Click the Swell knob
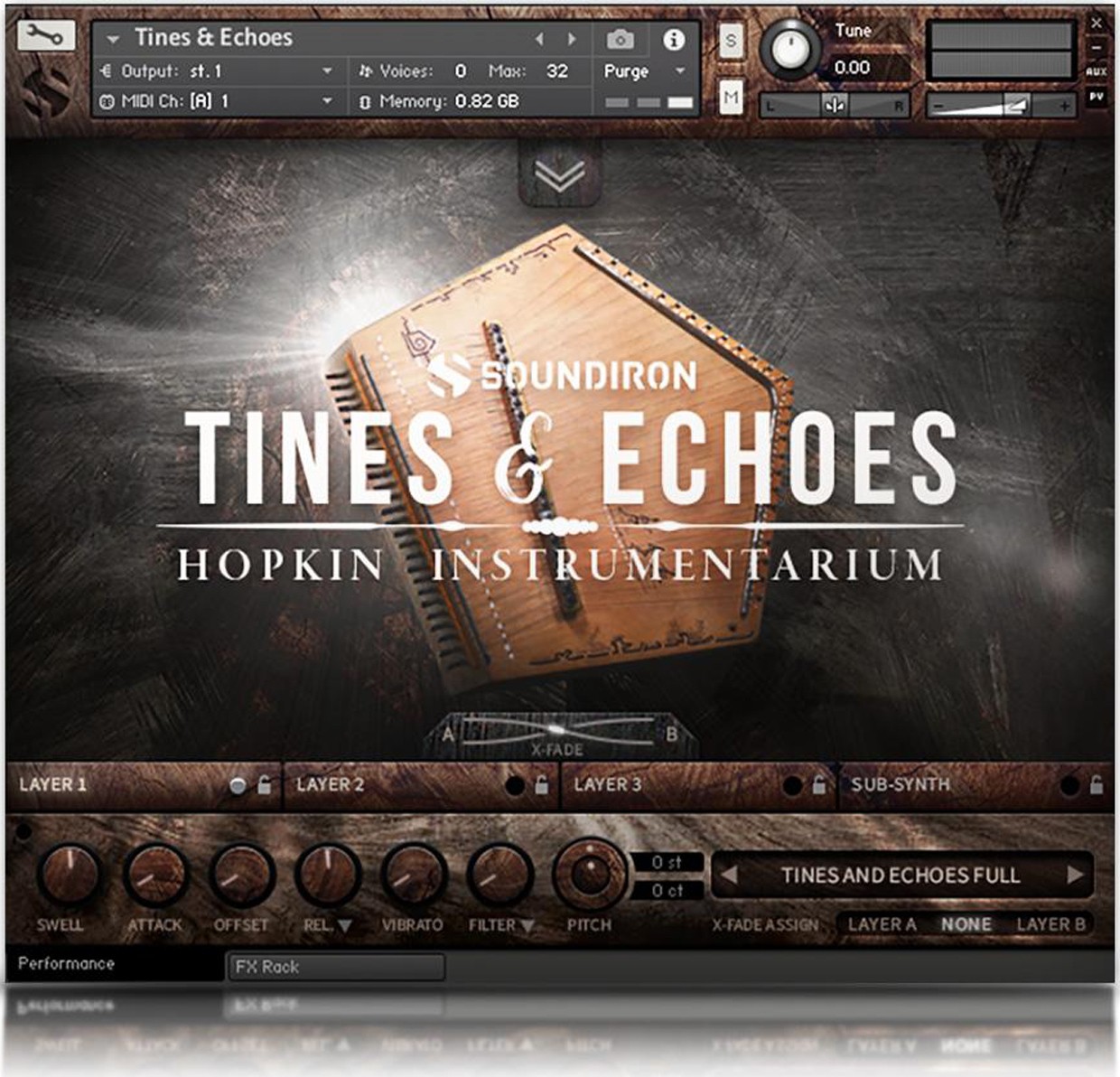Screen dimensions: 1120x1077 (69, 875)
